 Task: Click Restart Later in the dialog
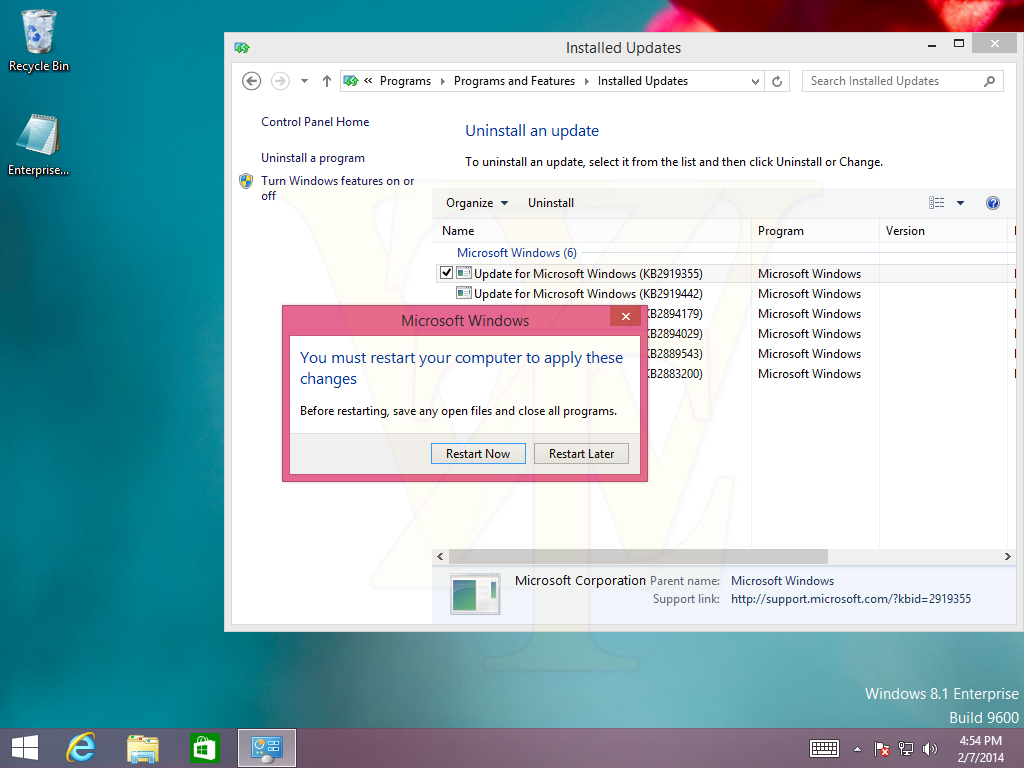click(581, 454)
